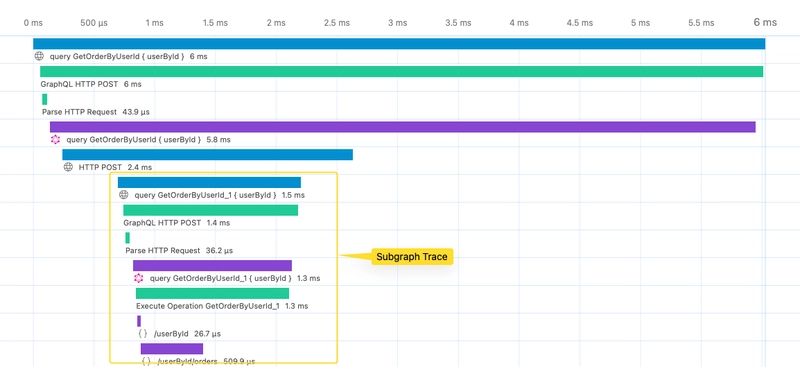The width and height of the screenshot is (800, 367).
Task: Select the blue HTTP POST 2.4 ms bar
Action: (x=208, y=155)
